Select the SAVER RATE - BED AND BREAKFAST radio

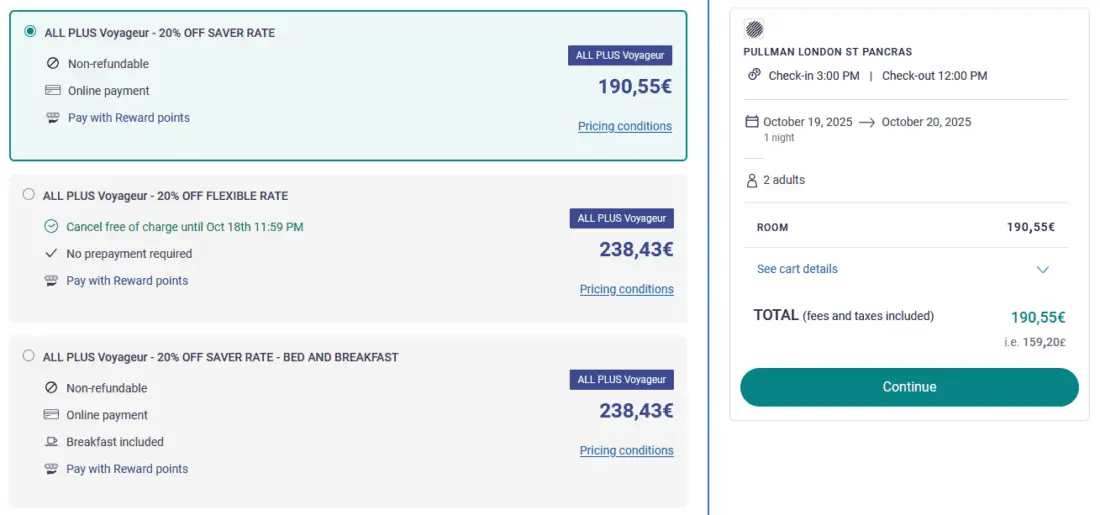pyautogui.click(x=28, y=356)
